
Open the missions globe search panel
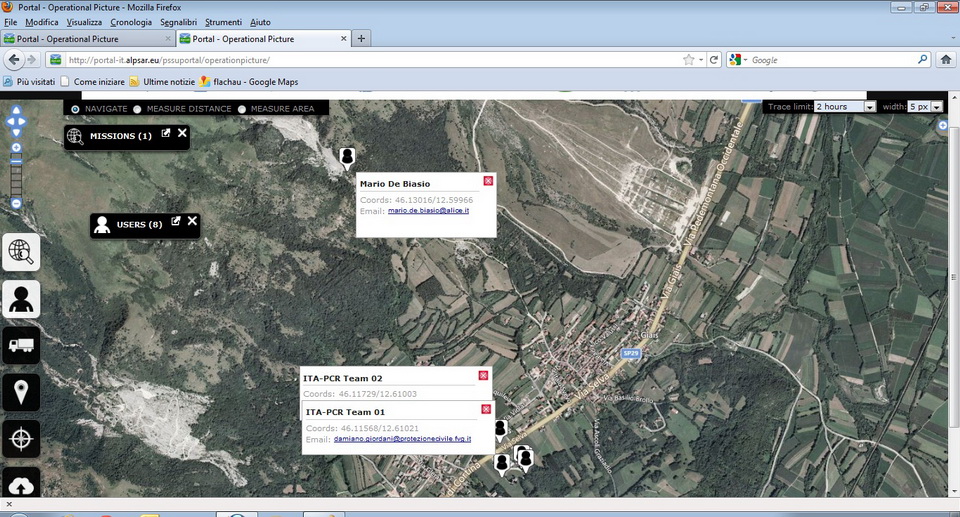[21, 253]
